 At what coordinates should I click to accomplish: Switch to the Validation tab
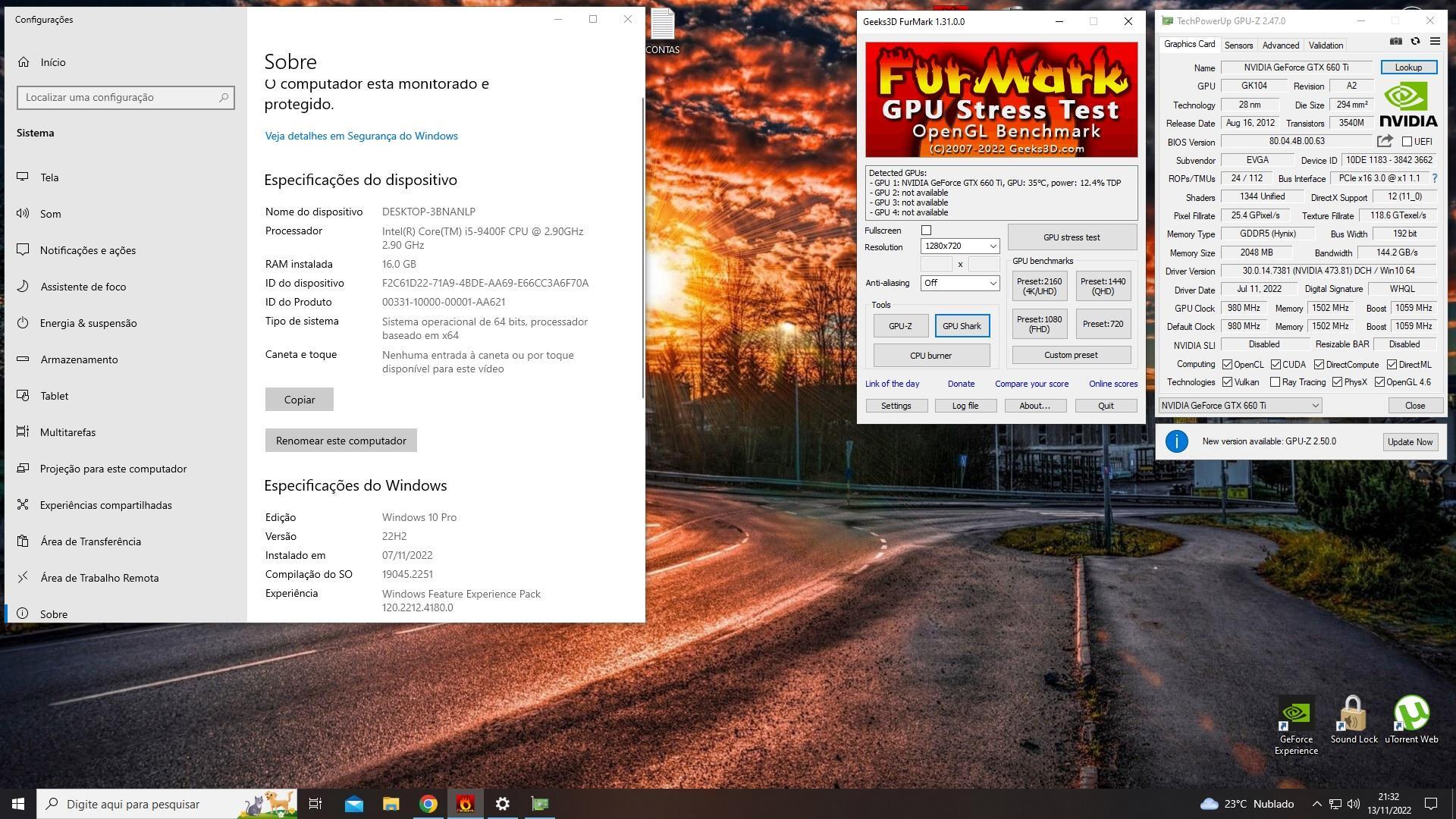point(1326,45)
